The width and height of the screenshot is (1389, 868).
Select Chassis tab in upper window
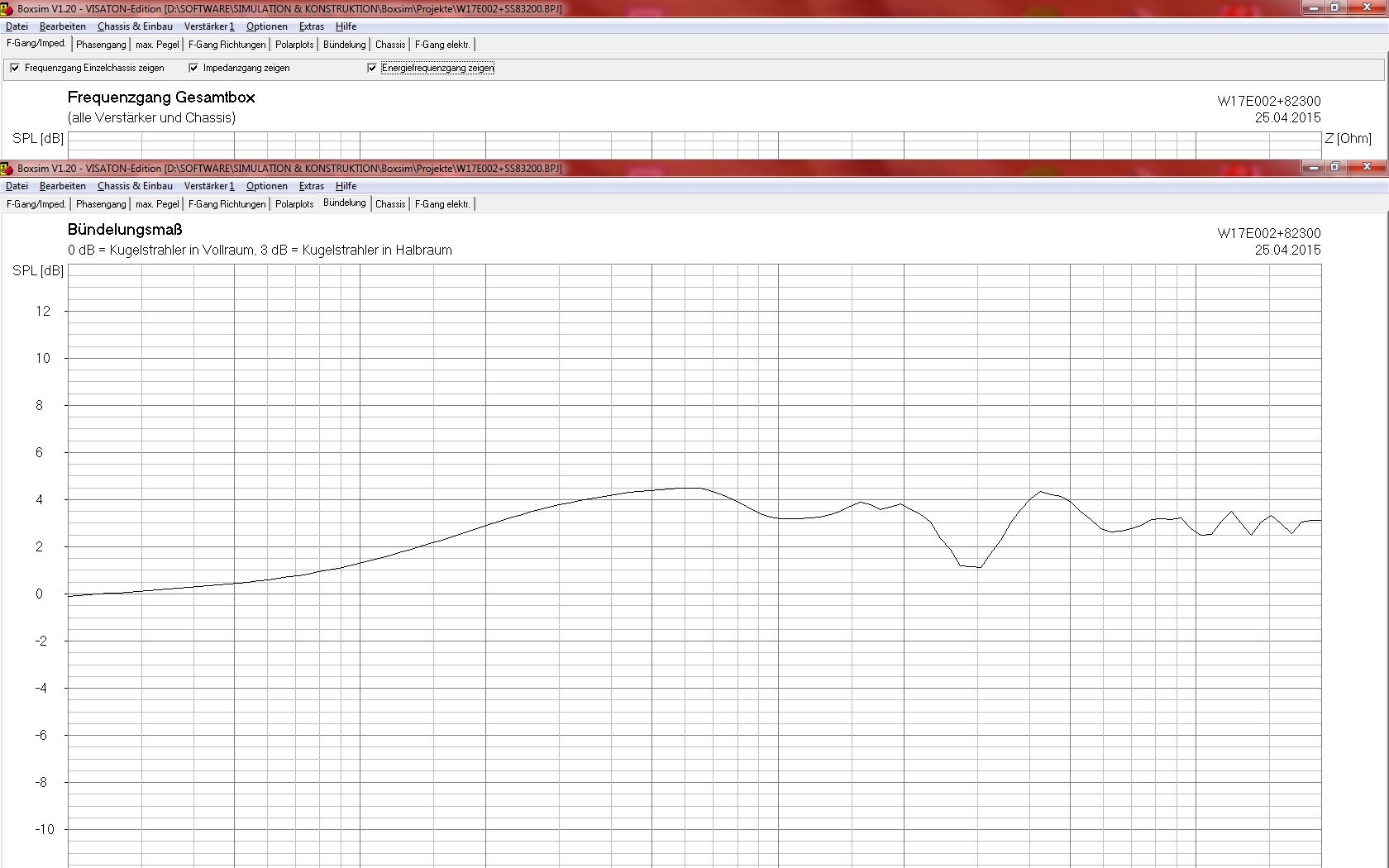[x=390, y=45]
